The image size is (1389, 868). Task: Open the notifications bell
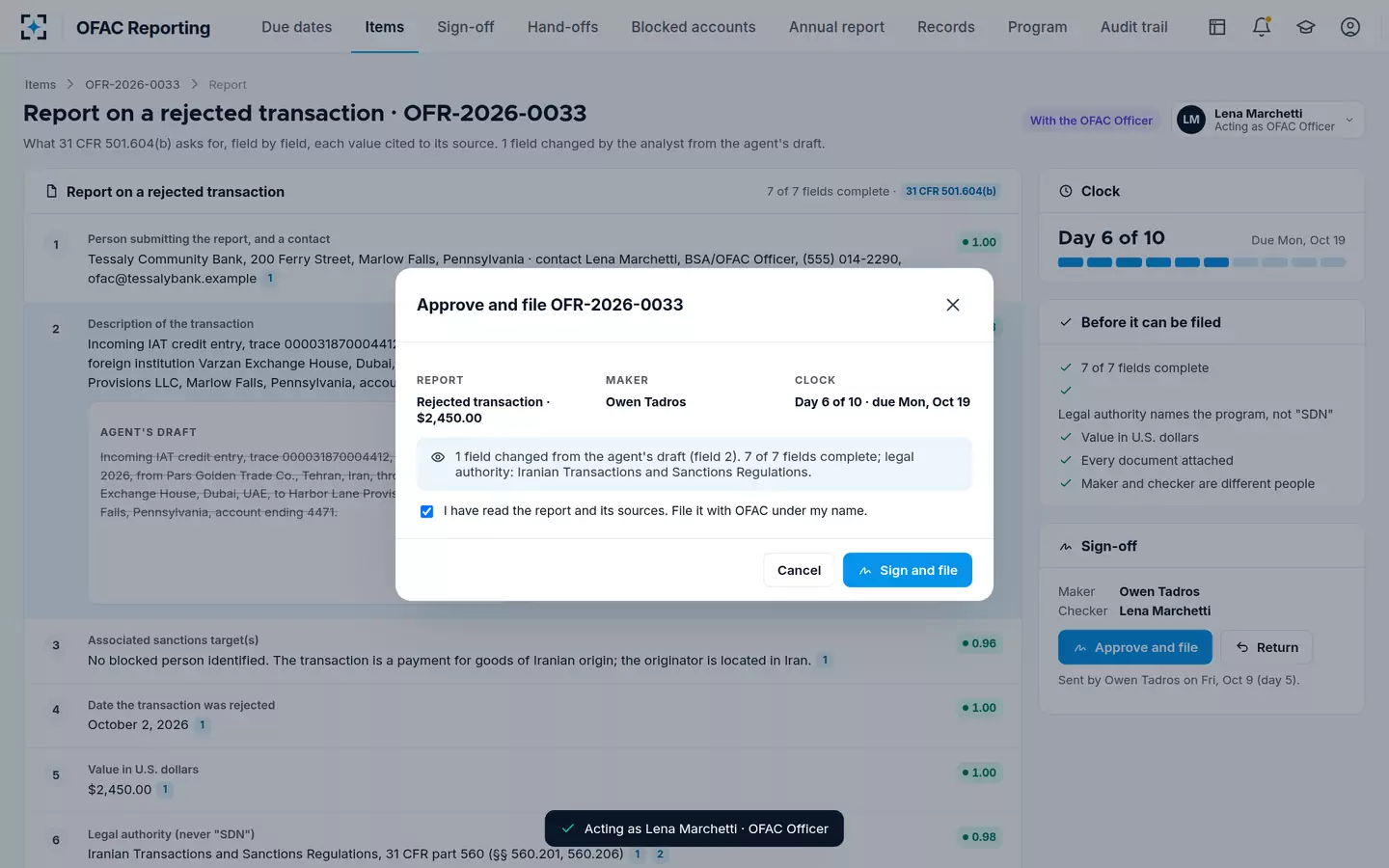(x=1262, y=27)
